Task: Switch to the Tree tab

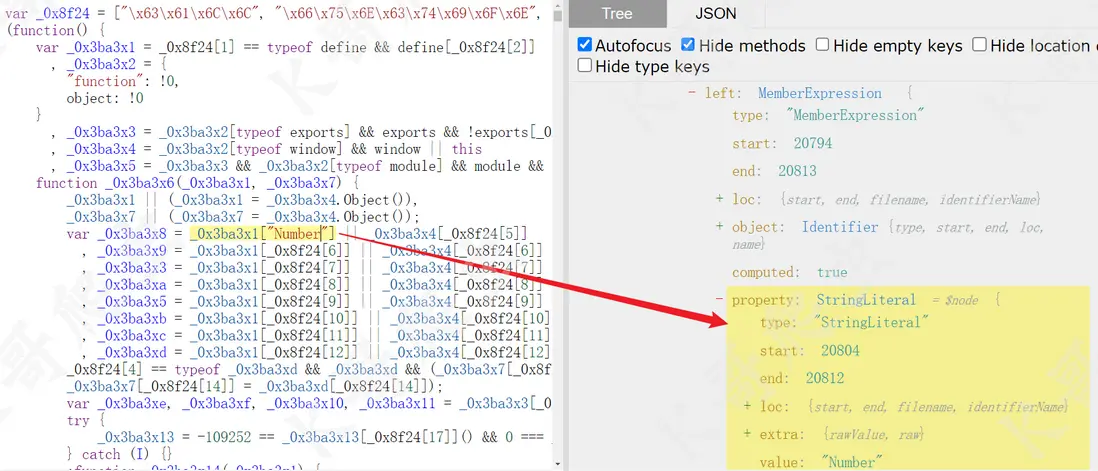Action: click(617, 13)
